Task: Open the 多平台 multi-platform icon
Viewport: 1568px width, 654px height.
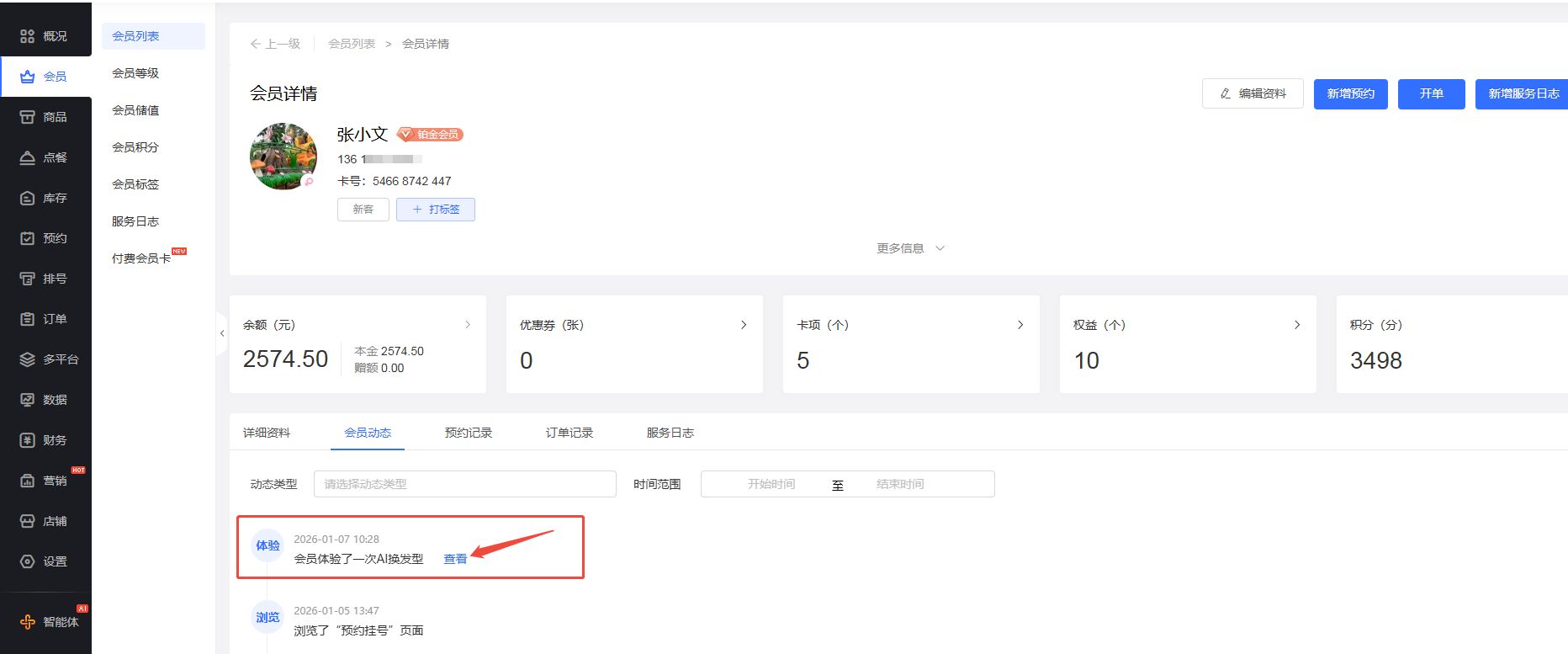Action: tap(28, 359)
